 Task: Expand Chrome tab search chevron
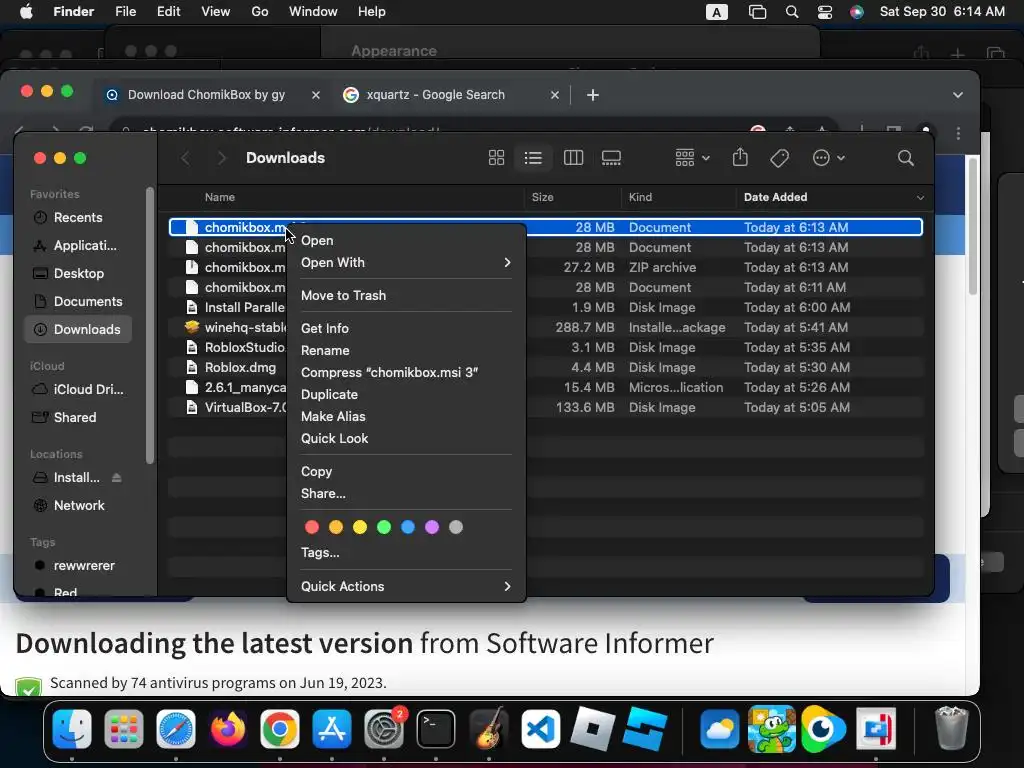point(957,95)
